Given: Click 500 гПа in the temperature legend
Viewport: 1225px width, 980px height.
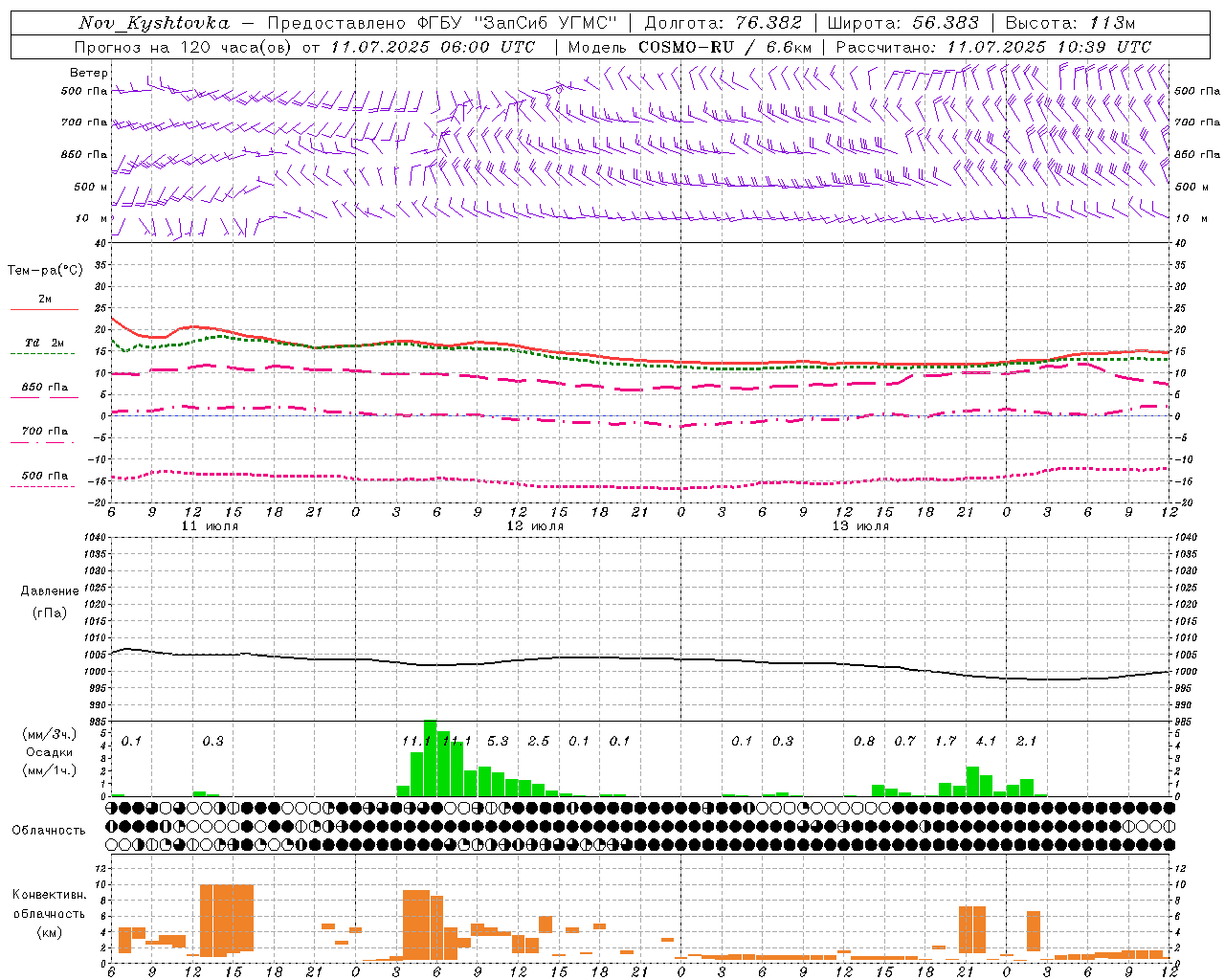Looking at the screenshot, I should click(x=45, y=476).
